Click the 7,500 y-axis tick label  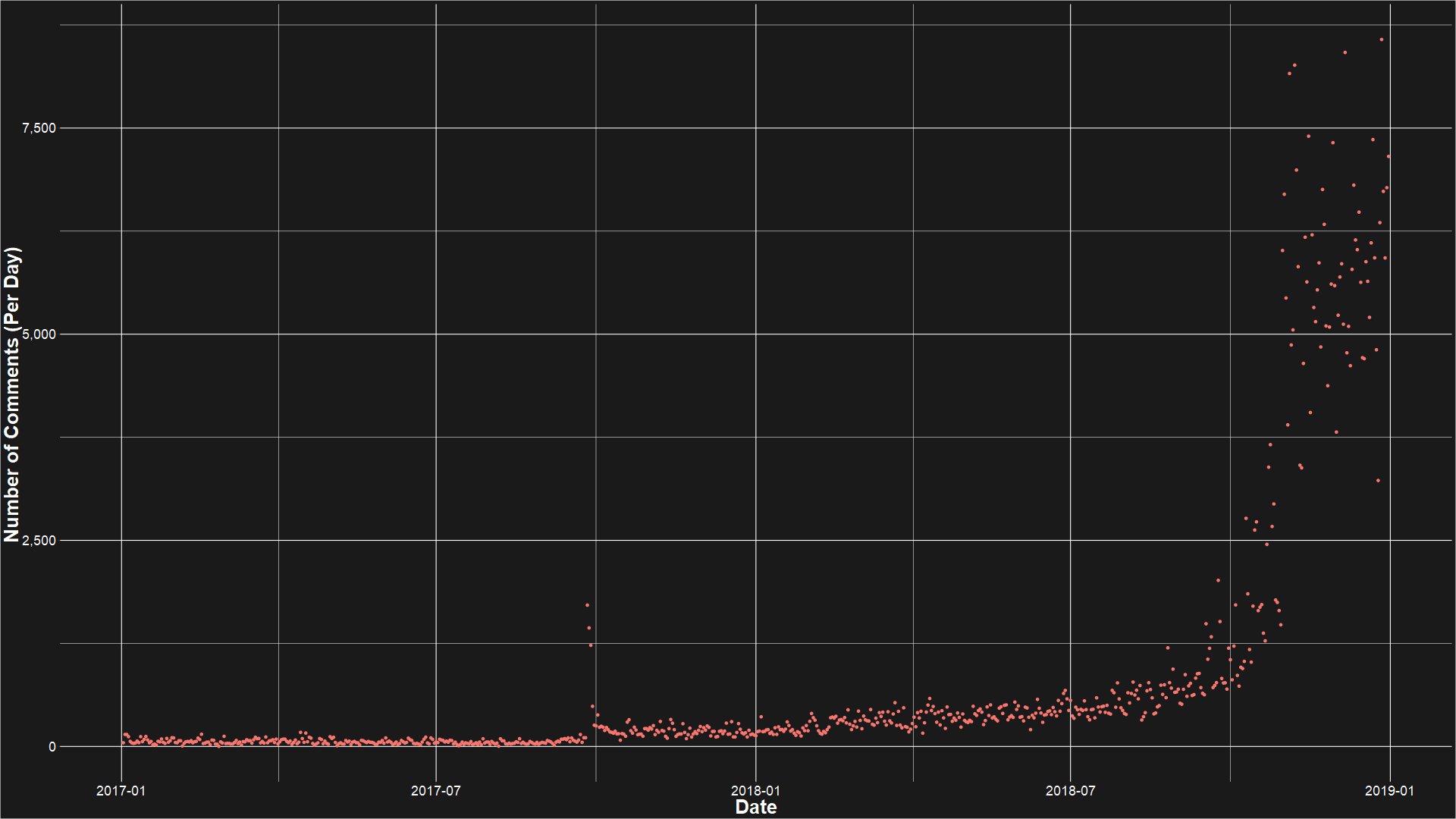(39, 128)
